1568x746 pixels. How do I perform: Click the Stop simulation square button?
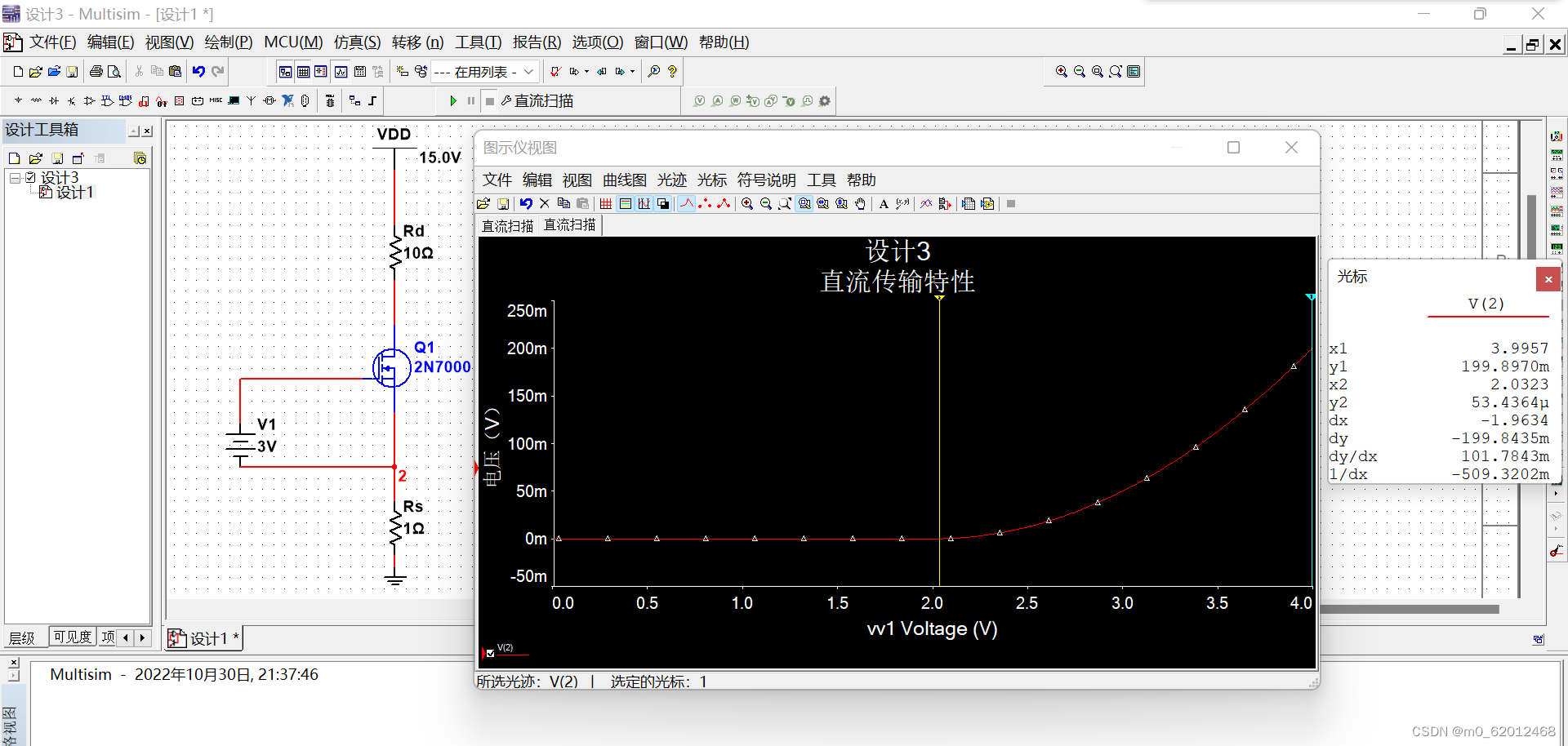[x=489, y=101]
